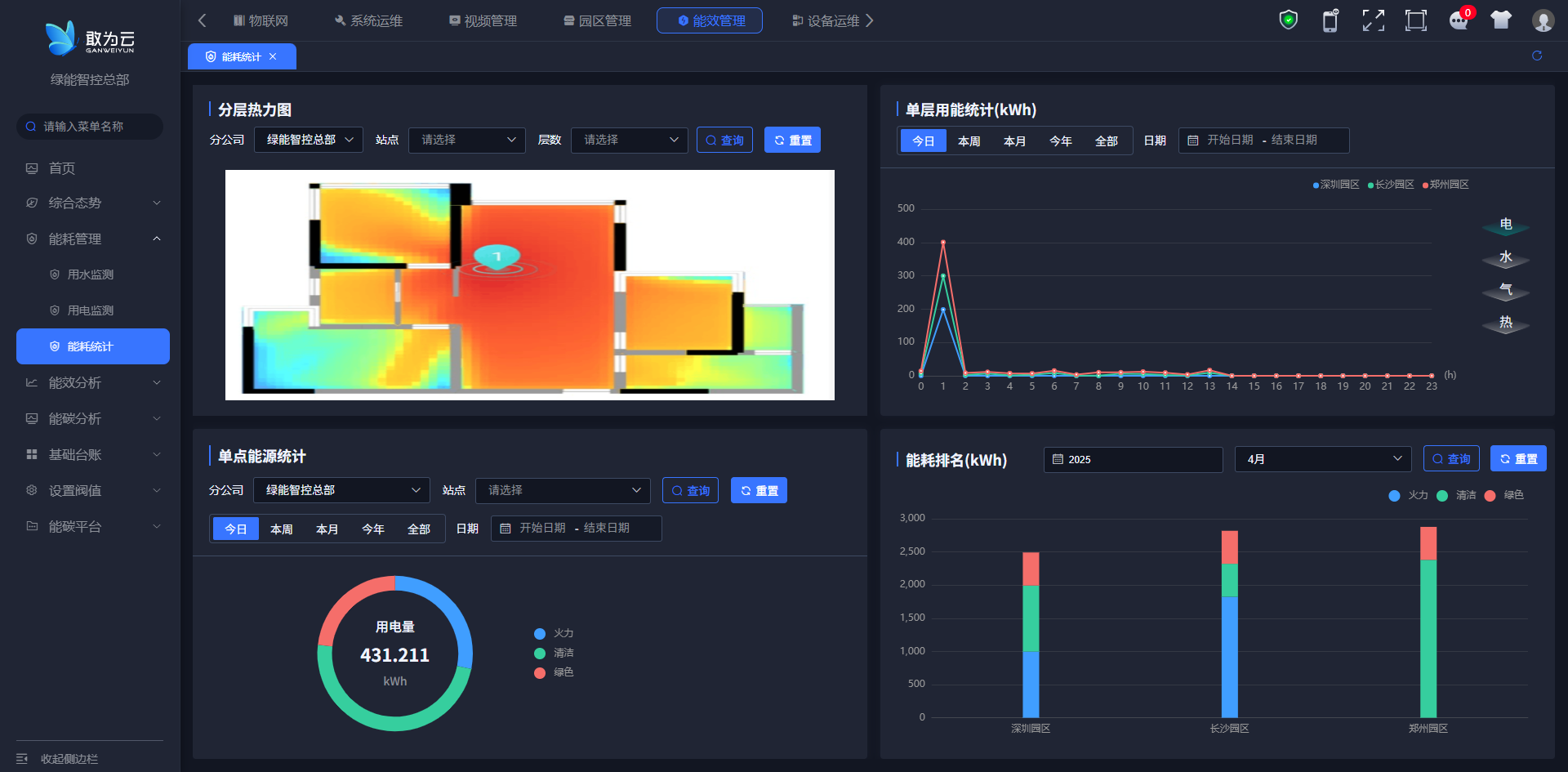Screen dimensions: 1568x772
Task: Click the collapse sidebar icon at bottom
Action: (x=22, y=759)
